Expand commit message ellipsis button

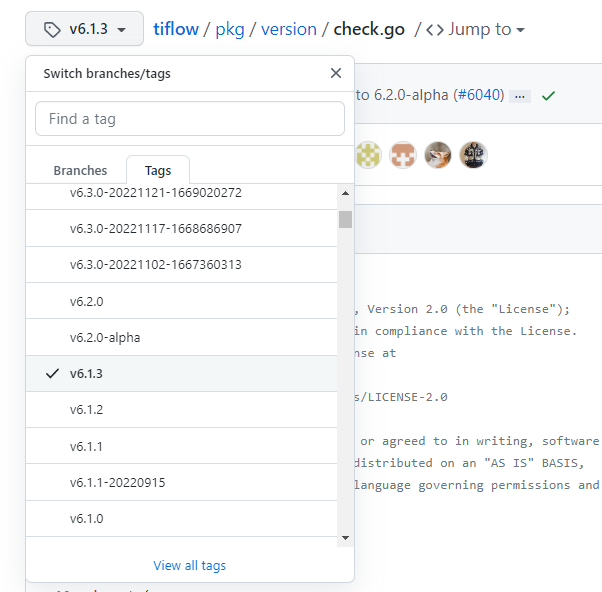coord(519,96)
